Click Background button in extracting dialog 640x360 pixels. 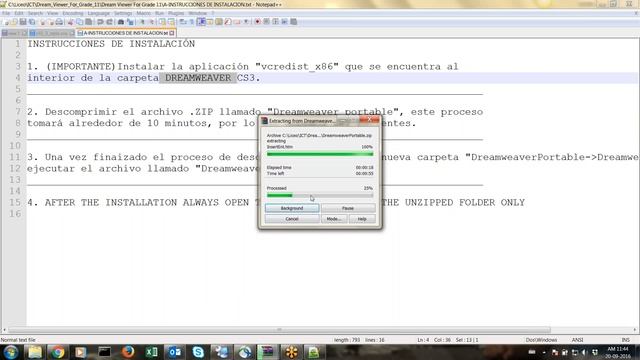292,208
